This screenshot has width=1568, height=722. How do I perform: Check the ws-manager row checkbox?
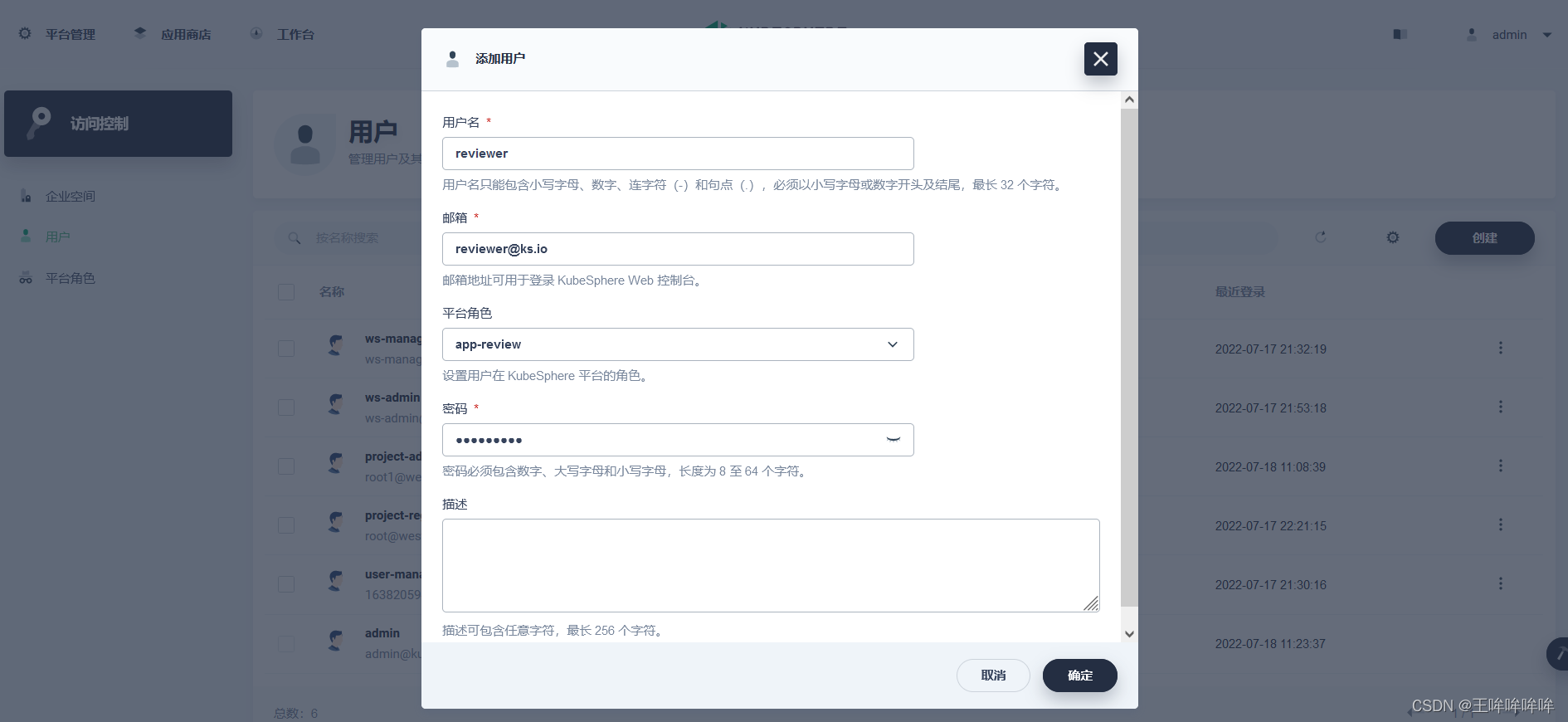click(286, 349)
